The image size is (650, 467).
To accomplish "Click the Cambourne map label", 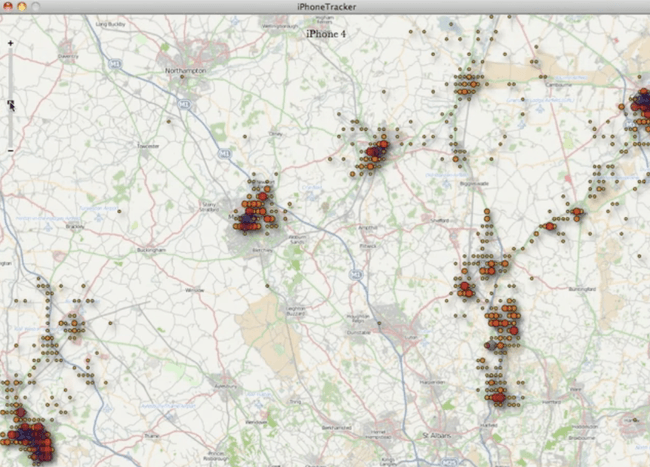I will coord(559,85).
